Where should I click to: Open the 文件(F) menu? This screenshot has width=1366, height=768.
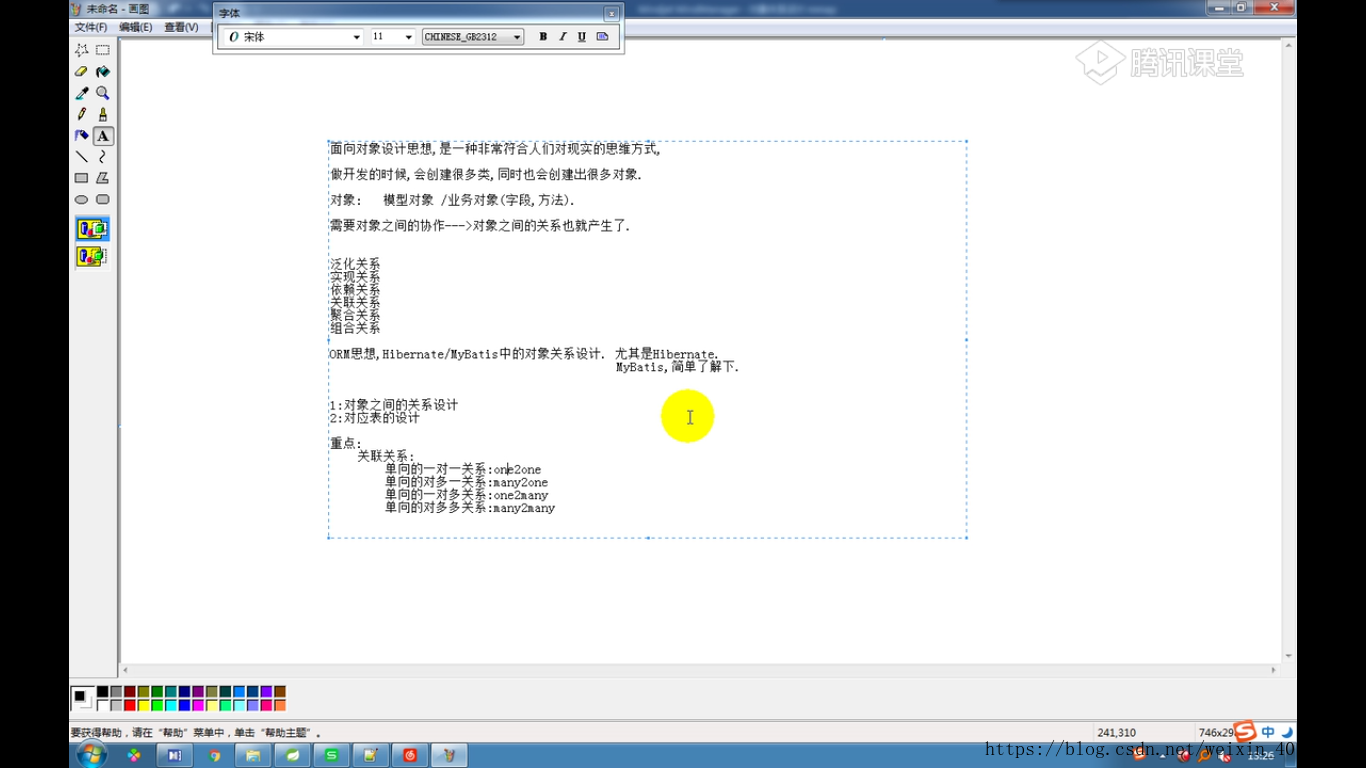pyautogui.click(x=91, y=27)
